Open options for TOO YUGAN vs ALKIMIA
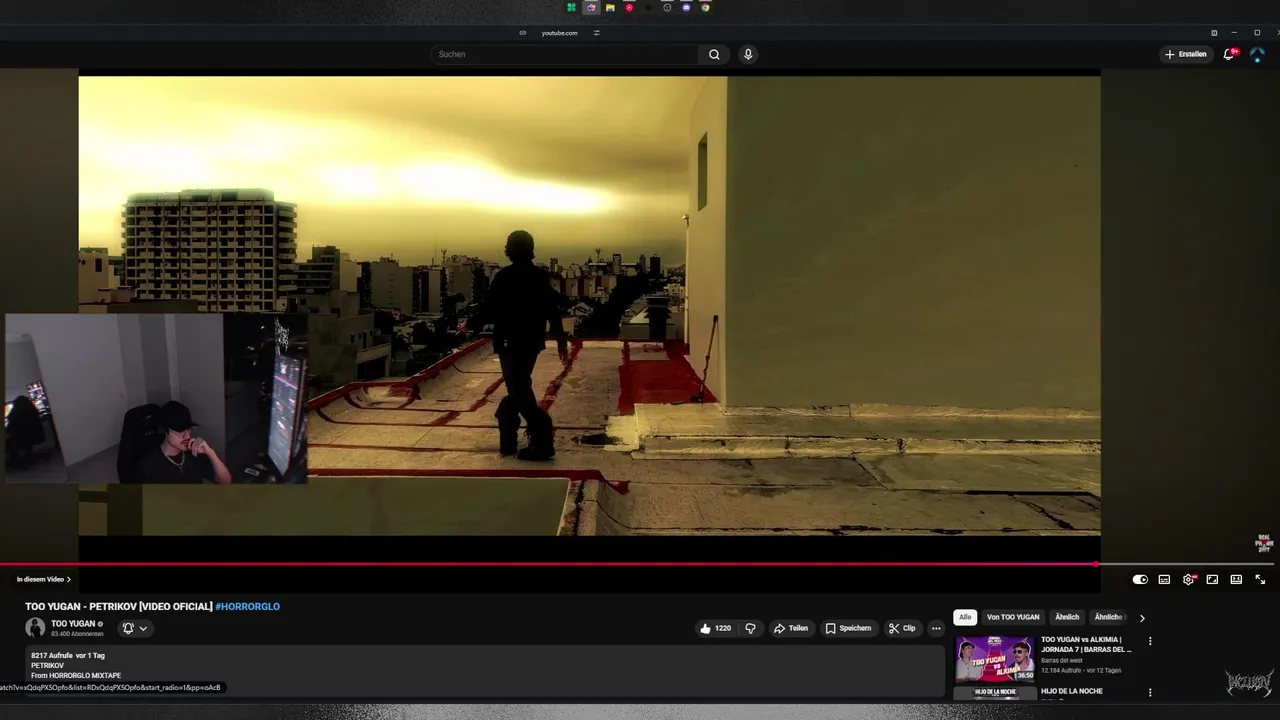The width and height of the screenshot is (1280, 720). tap(1150, 641)
